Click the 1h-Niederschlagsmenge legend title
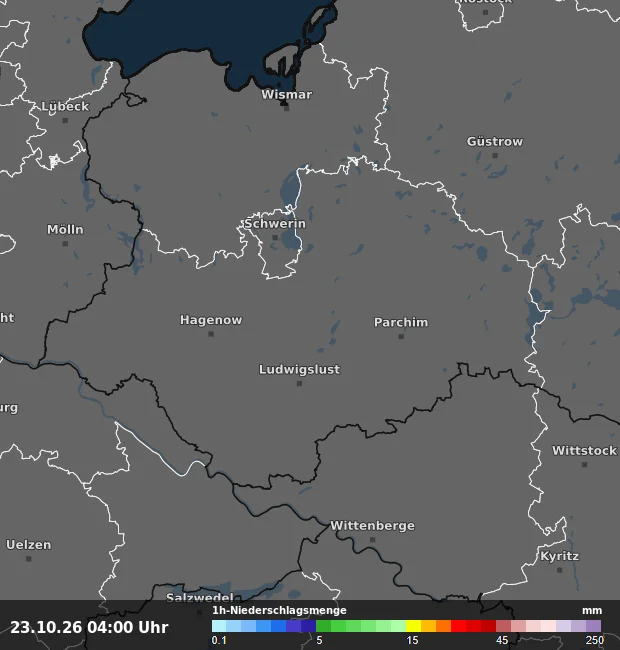The height and width of the screenshot is (650, 620). pyautogui.click(x=279, y=610)
